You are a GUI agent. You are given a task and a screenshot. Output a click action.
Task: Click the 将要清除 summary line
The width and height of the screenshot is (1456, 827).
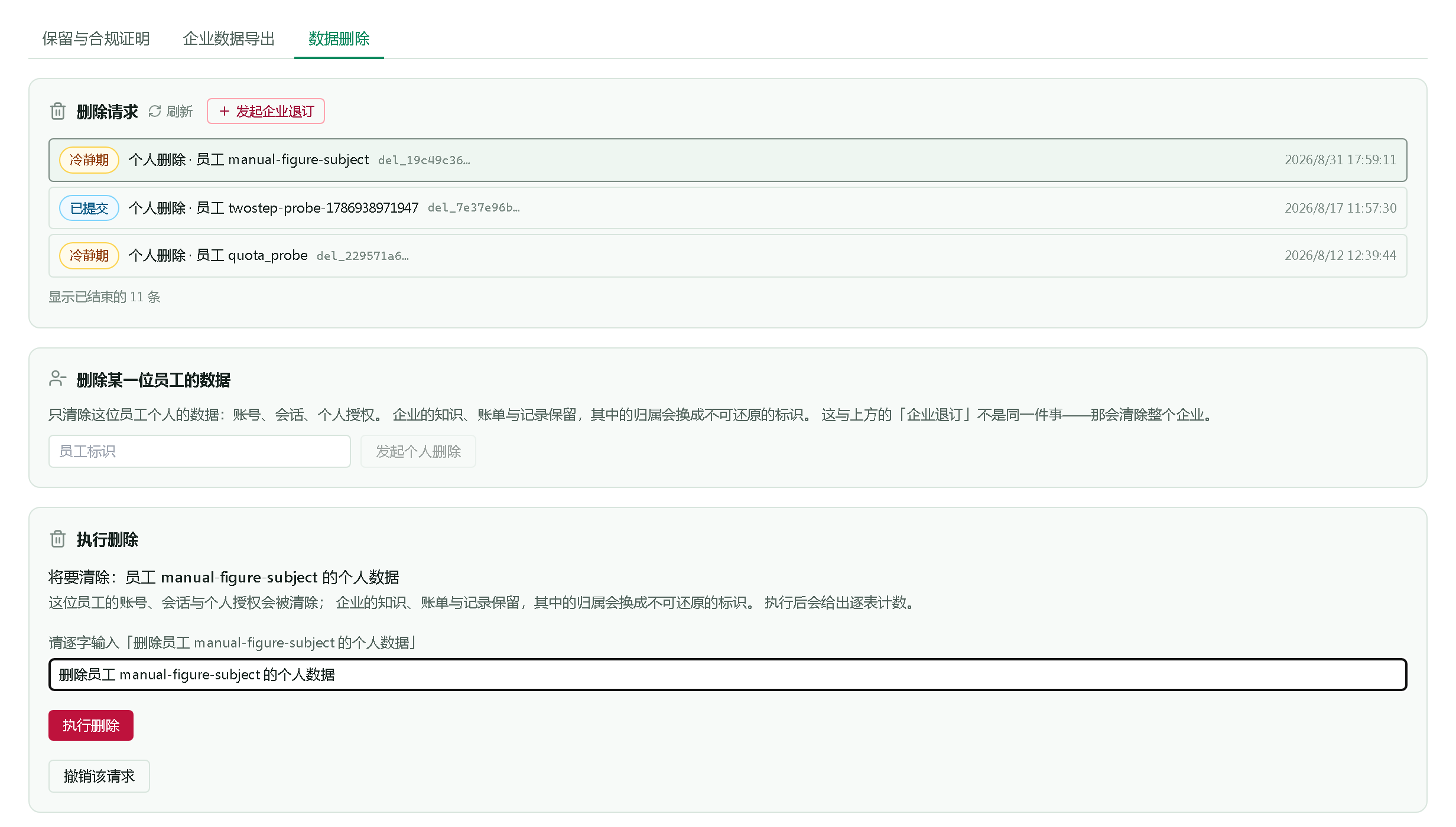(224, 577)
